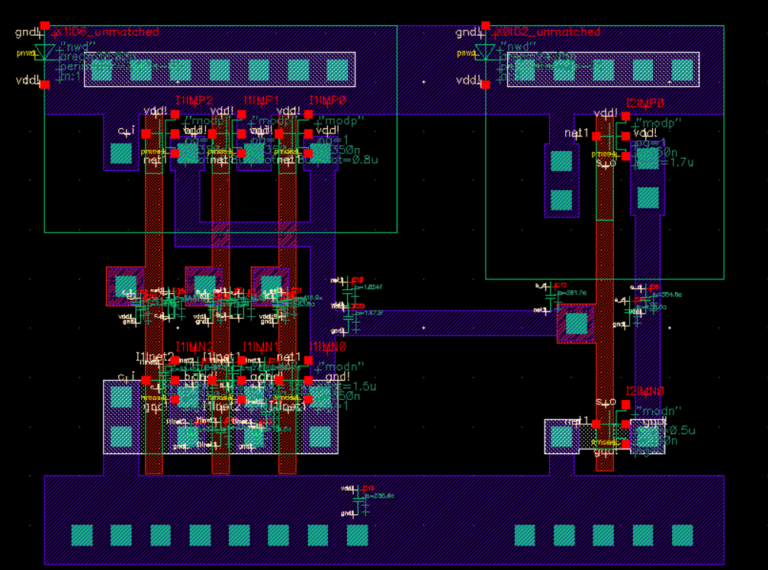
Task: Click the net1 label beside I2|MP0
Action: point(575,133)
